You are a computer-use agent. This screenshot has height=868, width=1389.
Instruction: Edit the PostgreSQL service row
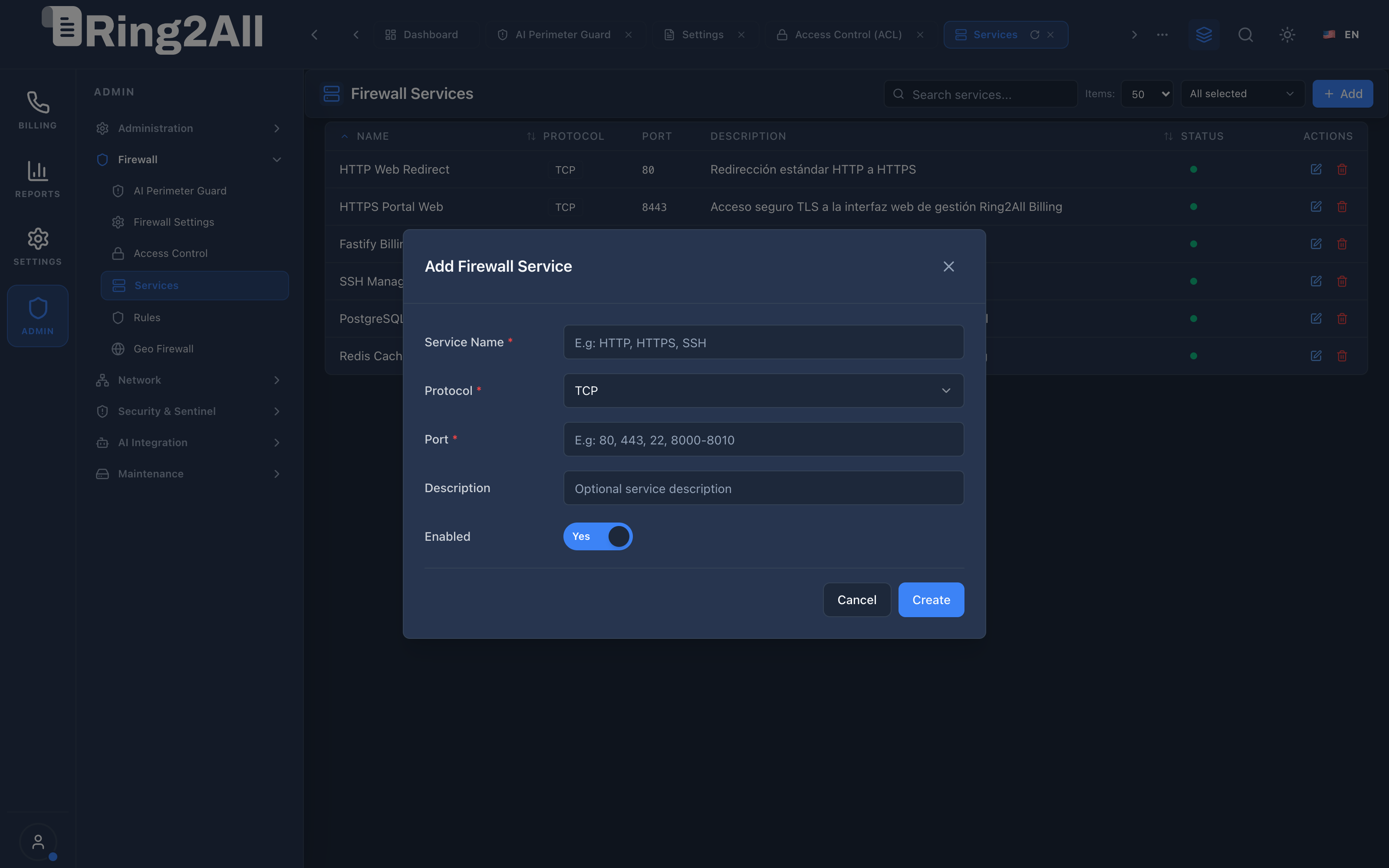(1316, 319)
